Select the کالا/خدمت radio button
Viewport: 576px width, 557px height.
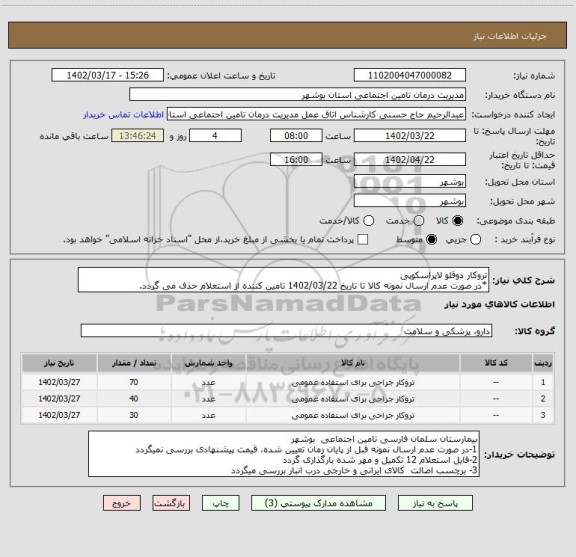click(368, 221)
